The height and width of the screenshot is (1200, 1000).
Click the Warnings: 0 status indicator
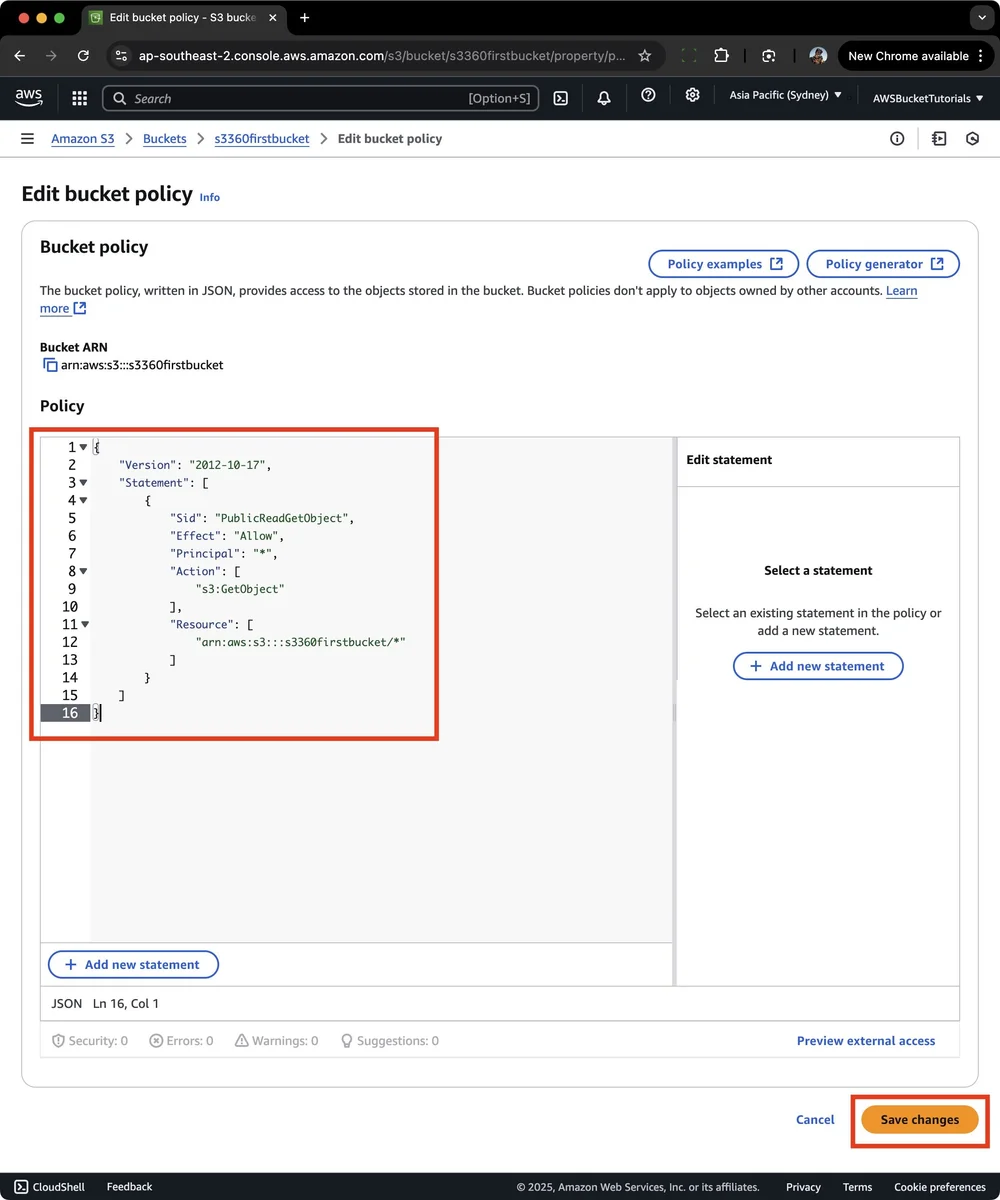point(276,1041)
